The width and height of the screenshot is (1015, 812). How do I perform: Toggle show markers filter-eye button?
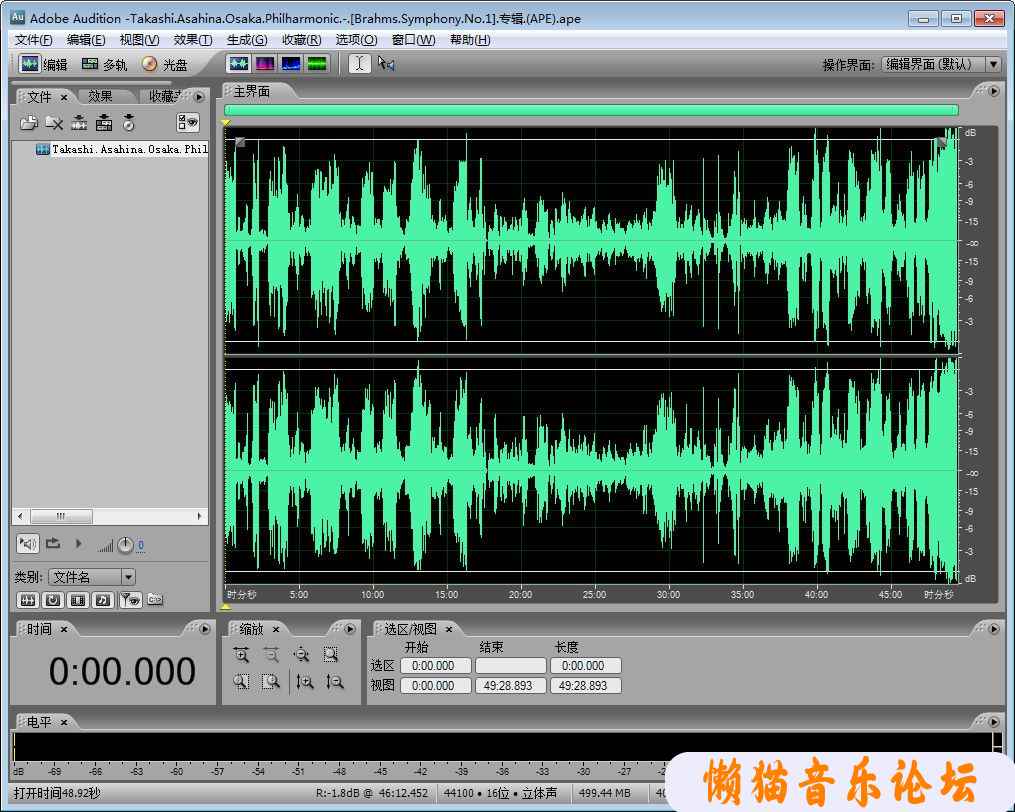(130, 600)
